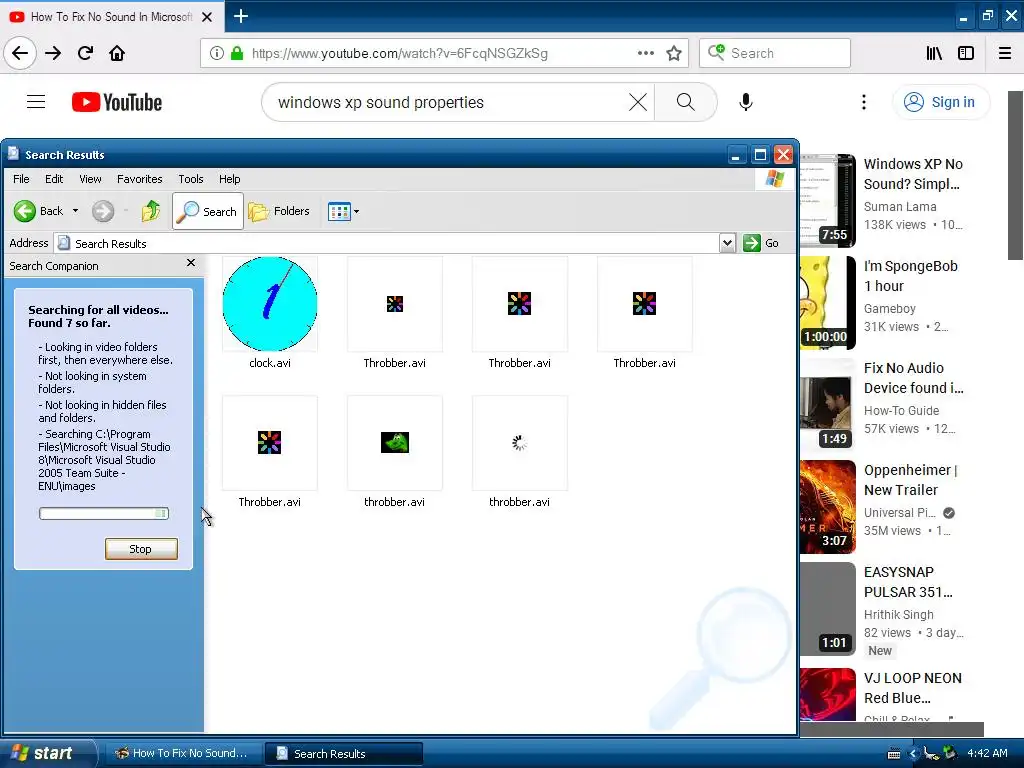Screen dimensions: 1024x768
Task: Close the Search Companion pane
Action: pyautogui.click(x=191, y=263)
